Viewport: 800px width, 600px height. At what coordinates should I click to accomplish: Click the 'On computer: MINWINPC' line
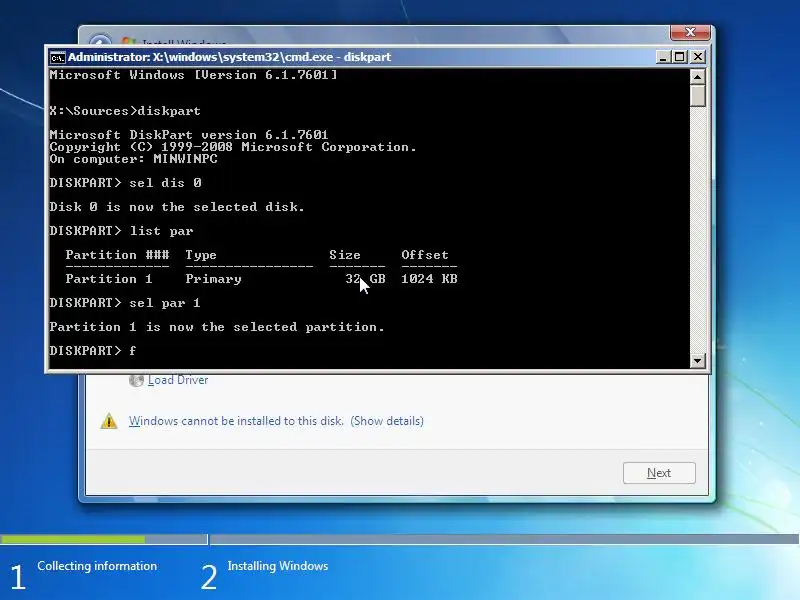134,159
